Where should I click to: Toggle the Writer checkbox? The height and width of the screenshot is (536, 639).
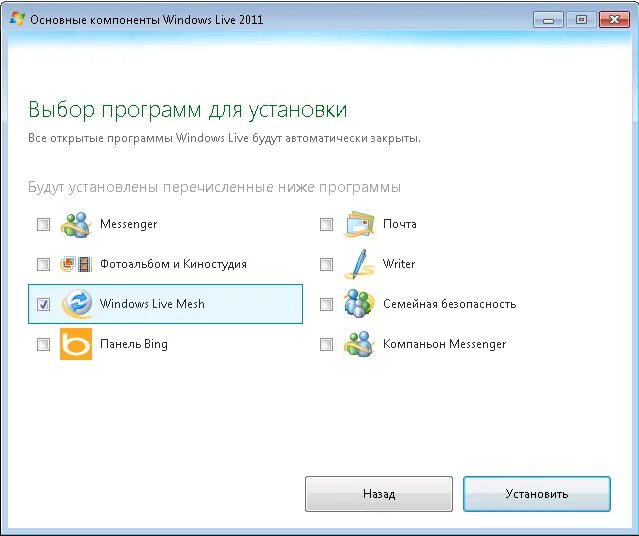[x=326, y=264]
